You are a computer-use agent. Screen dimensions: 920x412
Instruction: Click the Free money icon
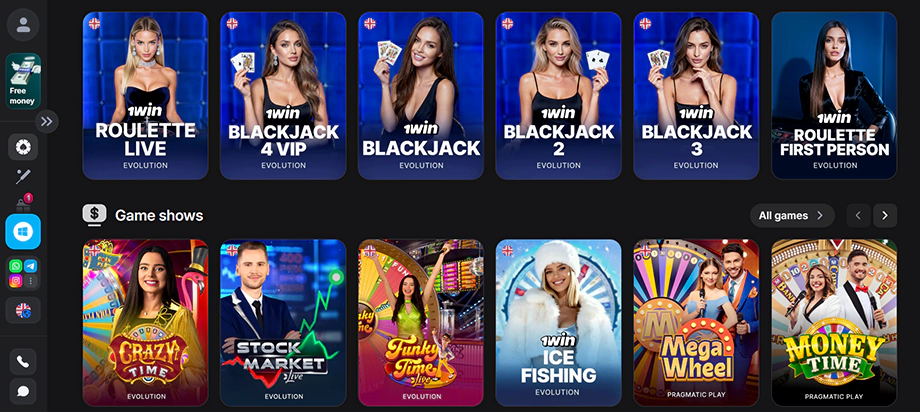tap(23, 81)
